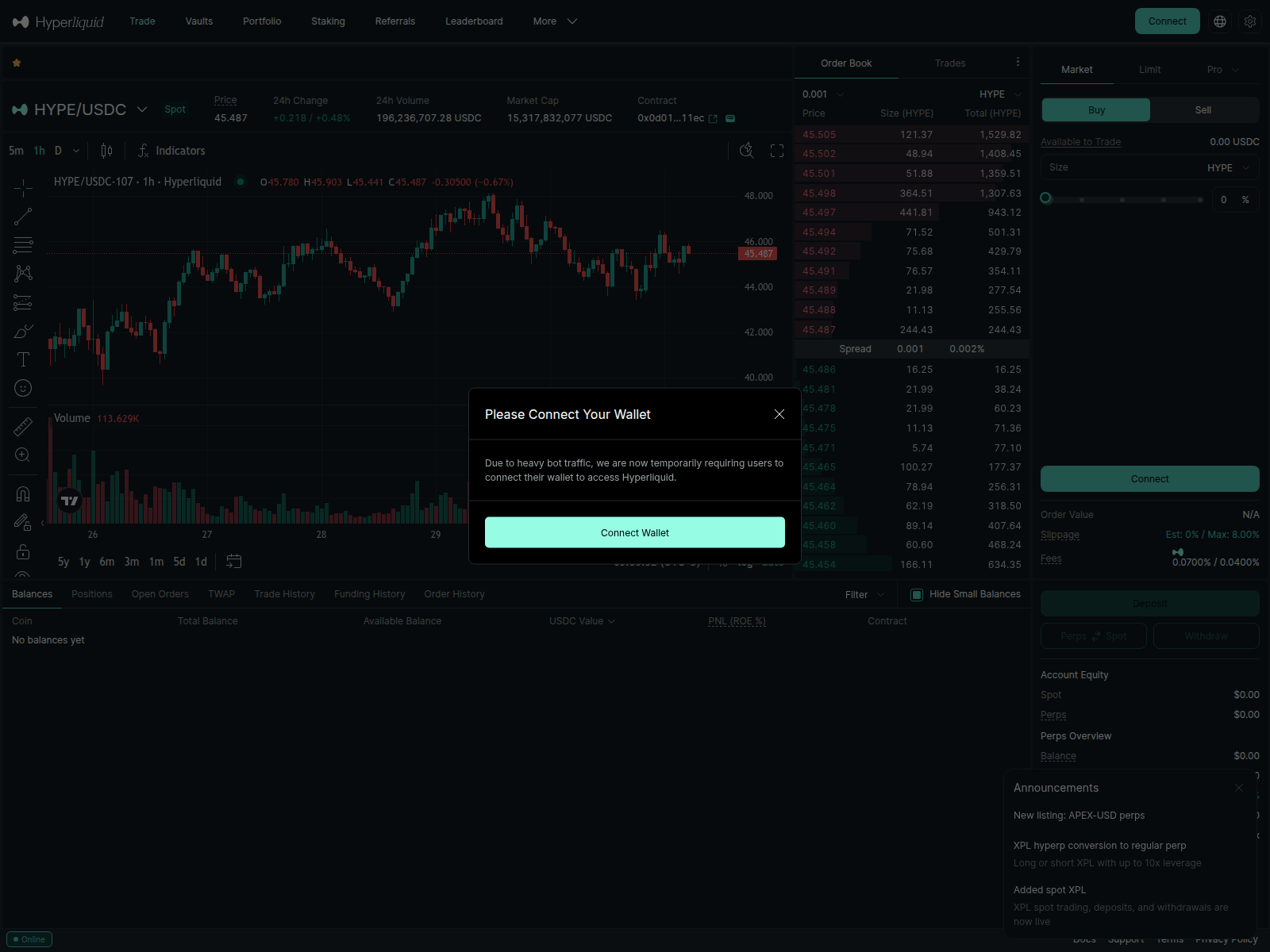Select the Buy side toggle

(1096, 110)
